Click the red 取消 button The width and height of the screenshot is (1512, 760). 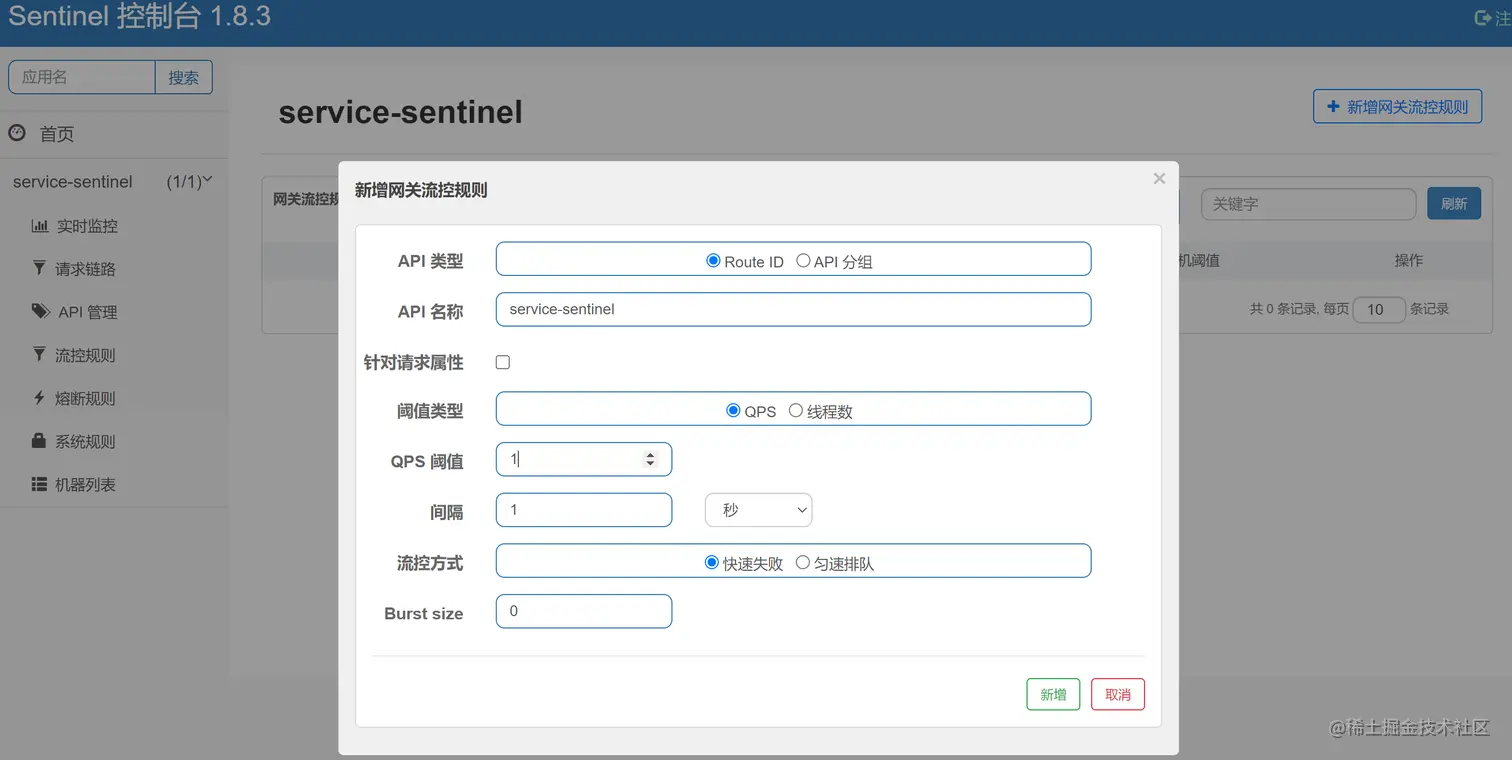click(x=1118, y=694)
